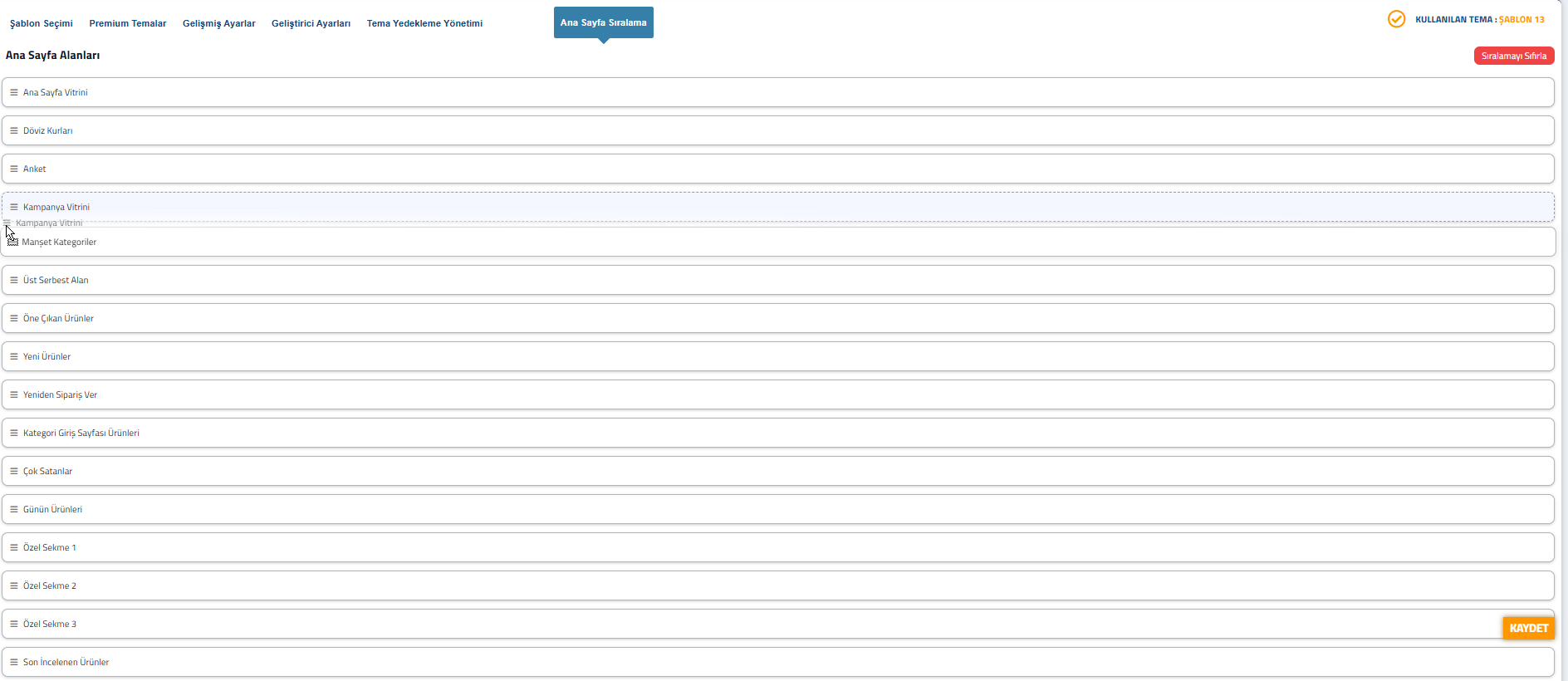Go to Geliştirici Ayarları tab
Screen dimensions: 1568x681
311,23
